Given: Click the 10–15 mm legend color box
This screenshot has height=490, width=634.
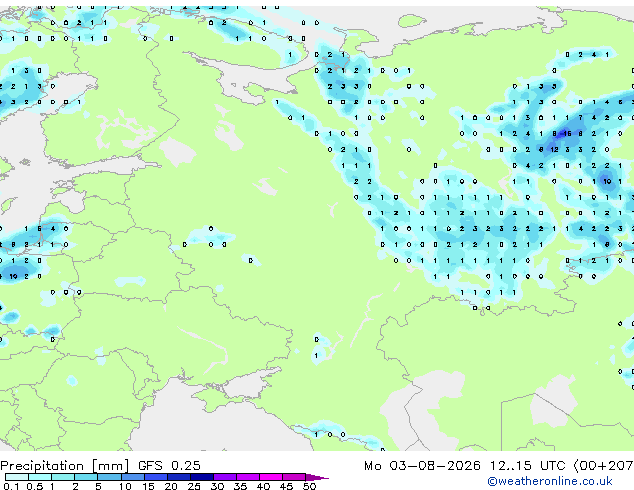Looking at the screenshot, I should (x=132, y=477).
